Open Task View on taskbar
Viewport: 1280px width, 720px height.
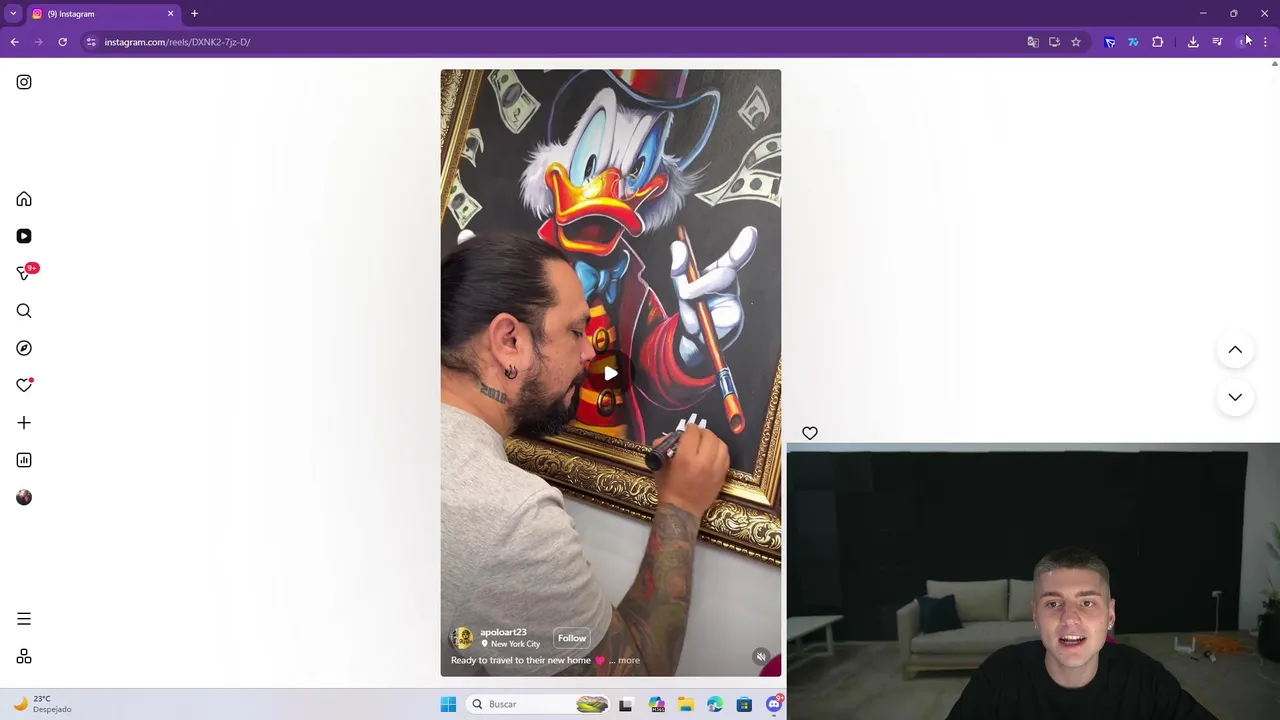pos(626,705)
